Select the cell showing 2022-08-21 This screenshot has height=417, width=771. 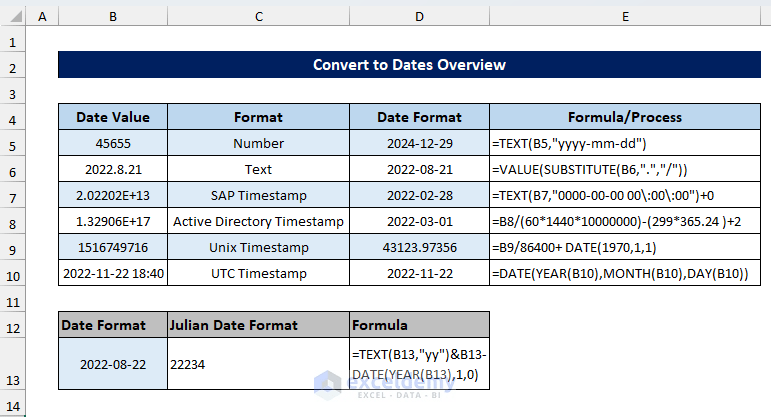tap(419, 169)
